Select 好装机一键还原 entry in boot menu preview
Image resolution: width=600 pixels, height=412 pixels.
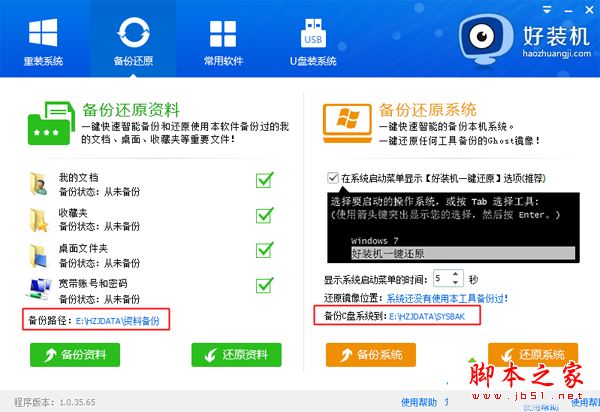[463, 253]
